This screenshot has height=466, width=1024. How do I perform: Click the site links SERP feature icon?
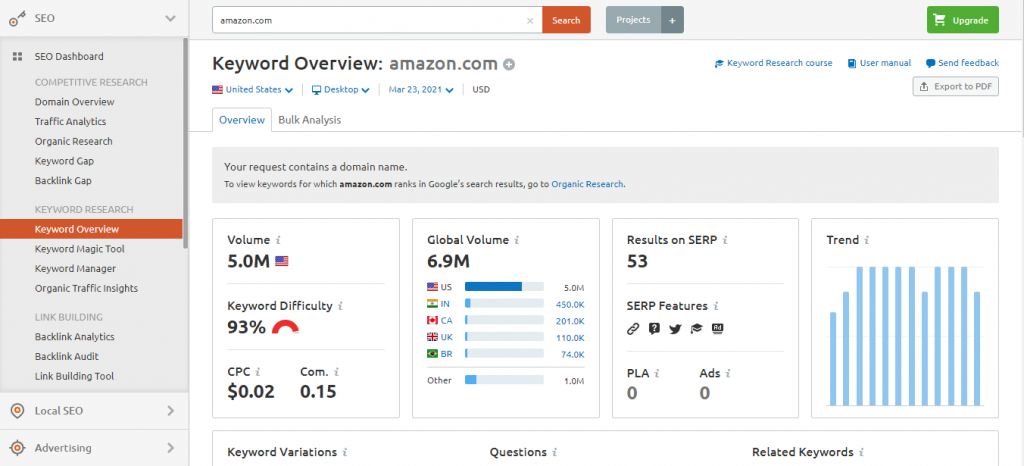pos(632,328)
